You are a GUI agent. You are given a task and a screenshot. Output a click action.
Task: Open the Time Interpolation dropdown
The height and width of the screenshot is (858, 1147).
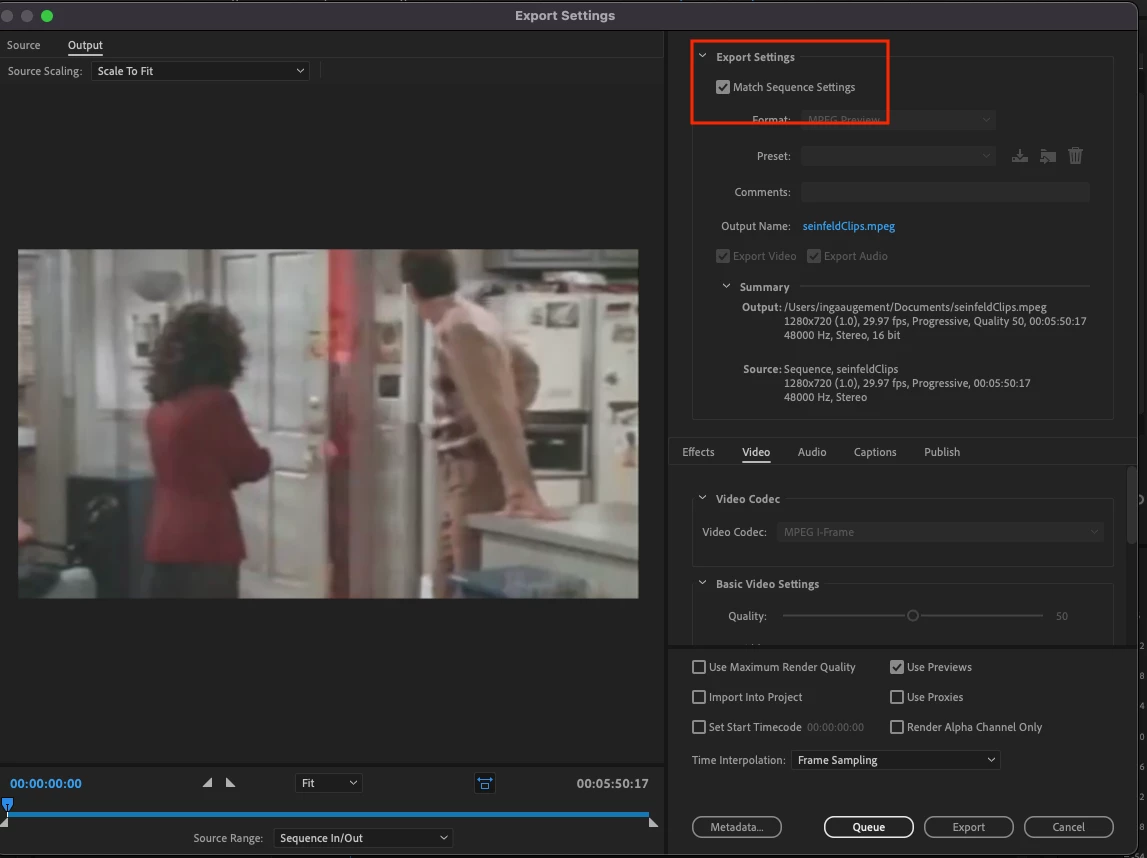point(895,760)
